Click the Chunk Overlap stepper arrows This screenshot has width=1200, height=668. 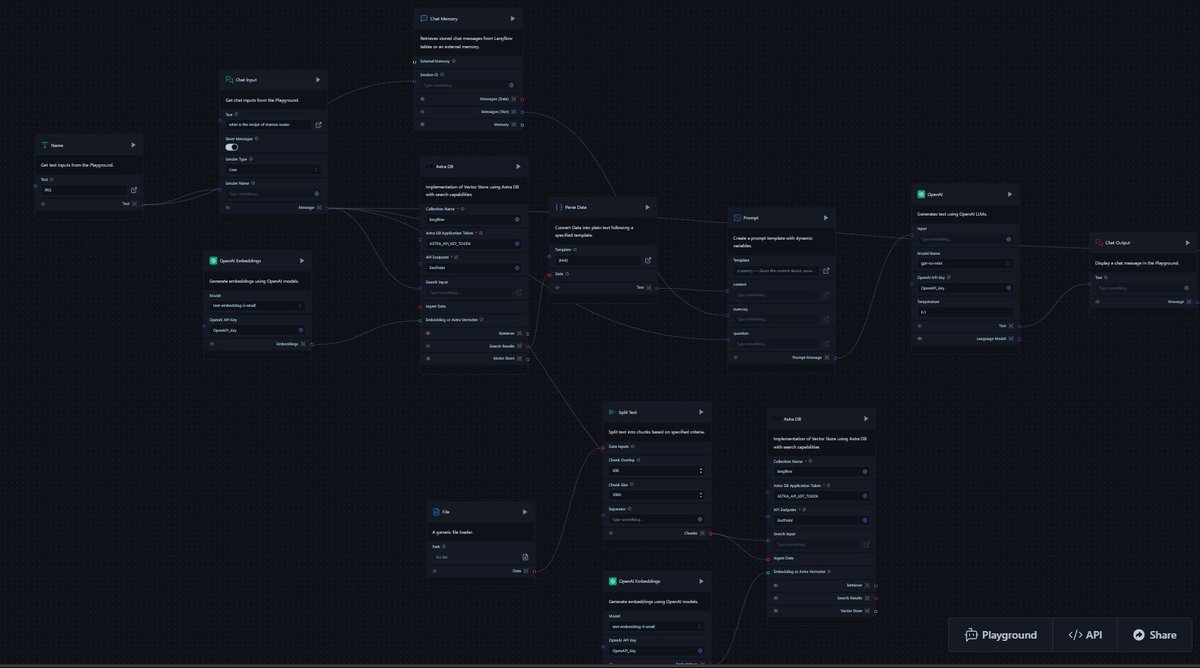pos(700,470)
